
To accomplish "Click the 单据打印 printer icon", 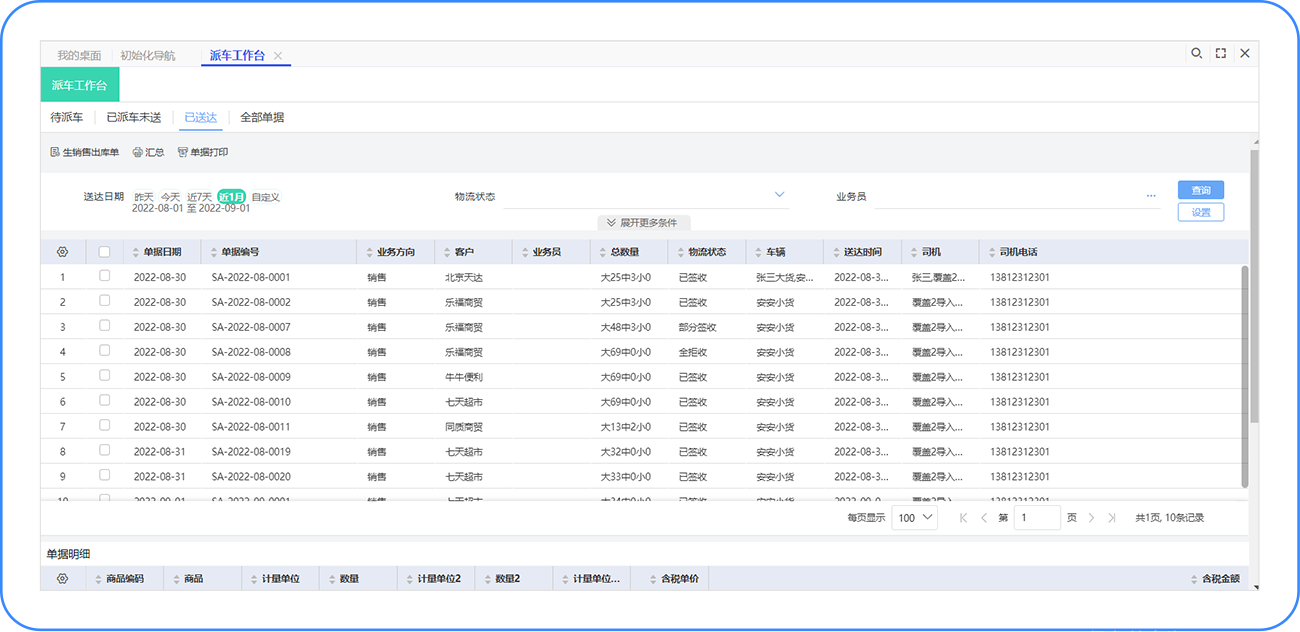I will click(183, 153).
